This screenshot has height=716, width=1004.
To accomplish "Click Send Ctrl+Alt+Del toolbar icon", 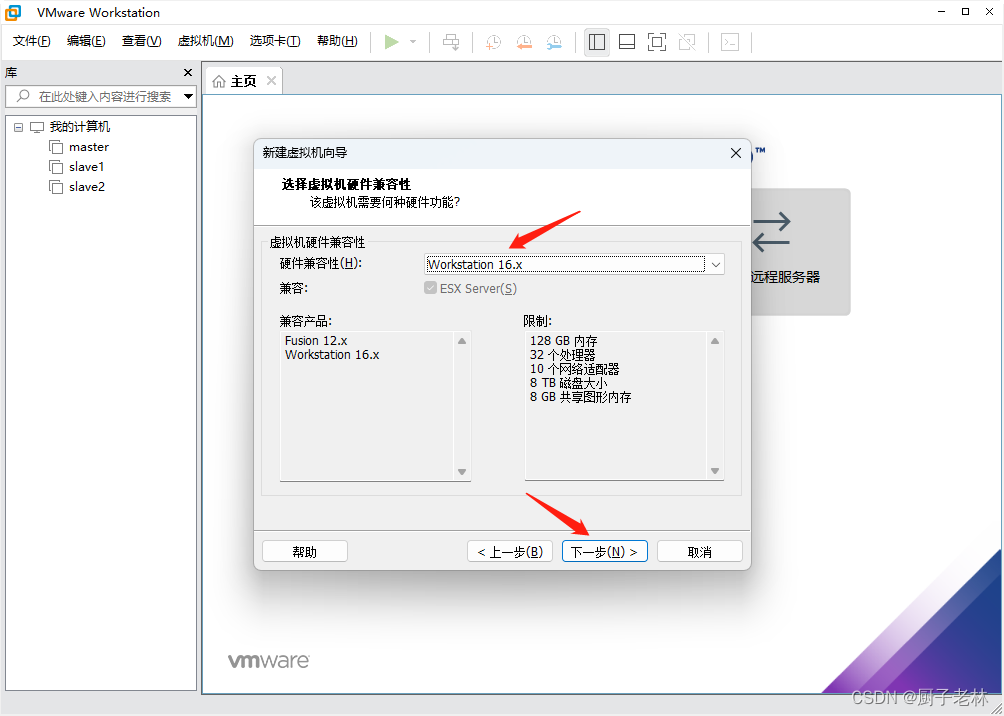I will pos(451,42).
